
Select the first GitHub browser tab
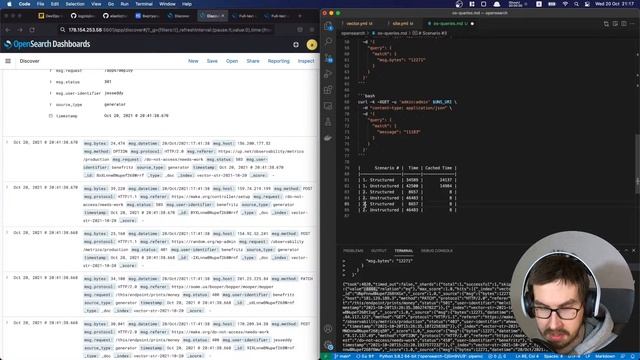[83, 16]
